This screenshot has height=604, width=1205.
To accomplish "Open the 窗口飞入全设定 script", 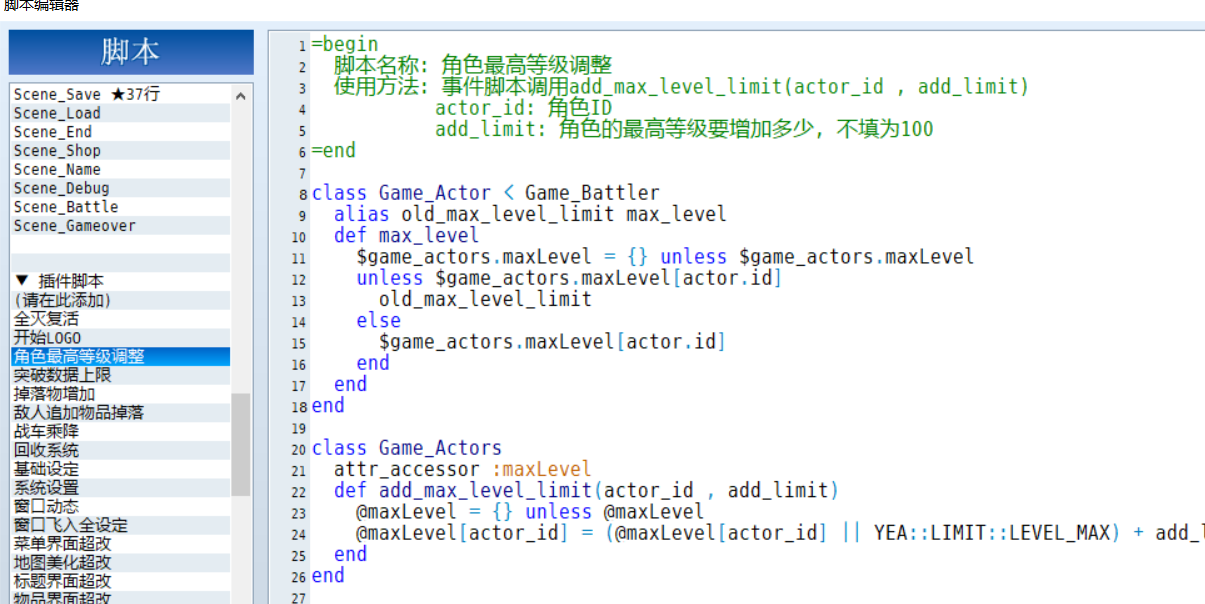I will coord(121,525).
